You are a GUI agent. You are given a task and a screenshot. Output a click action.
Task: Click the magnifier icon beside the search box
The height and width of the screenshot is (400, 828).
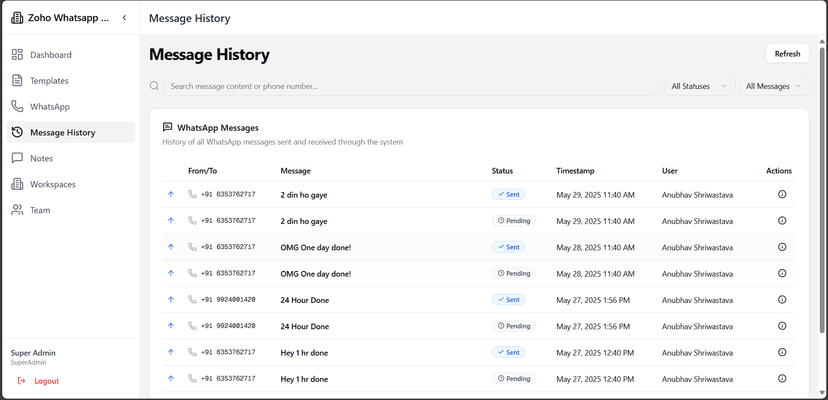[x=154, y=86]
